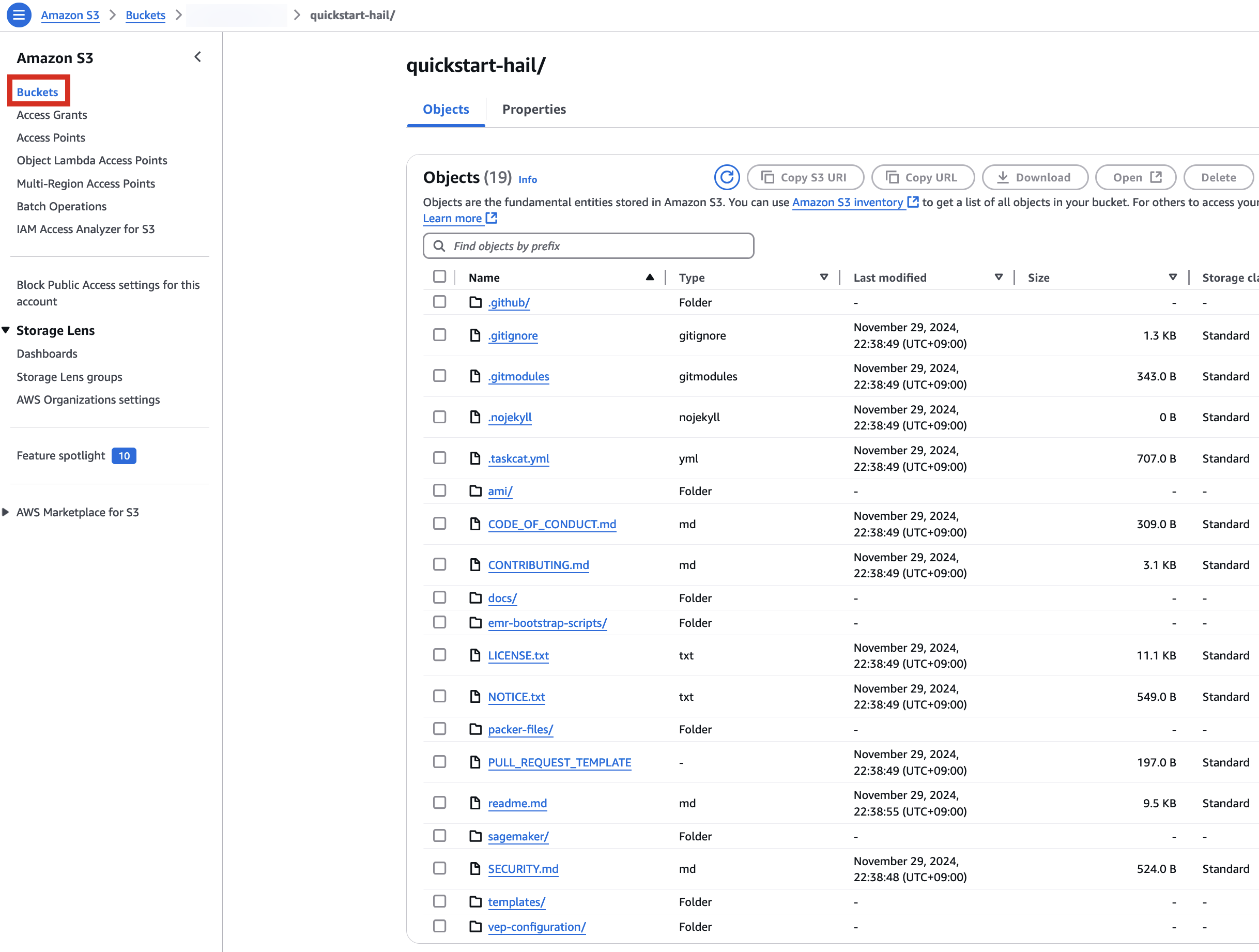Select the CODE_OF_CONDUCT.md row checkbox

[439, 524]
